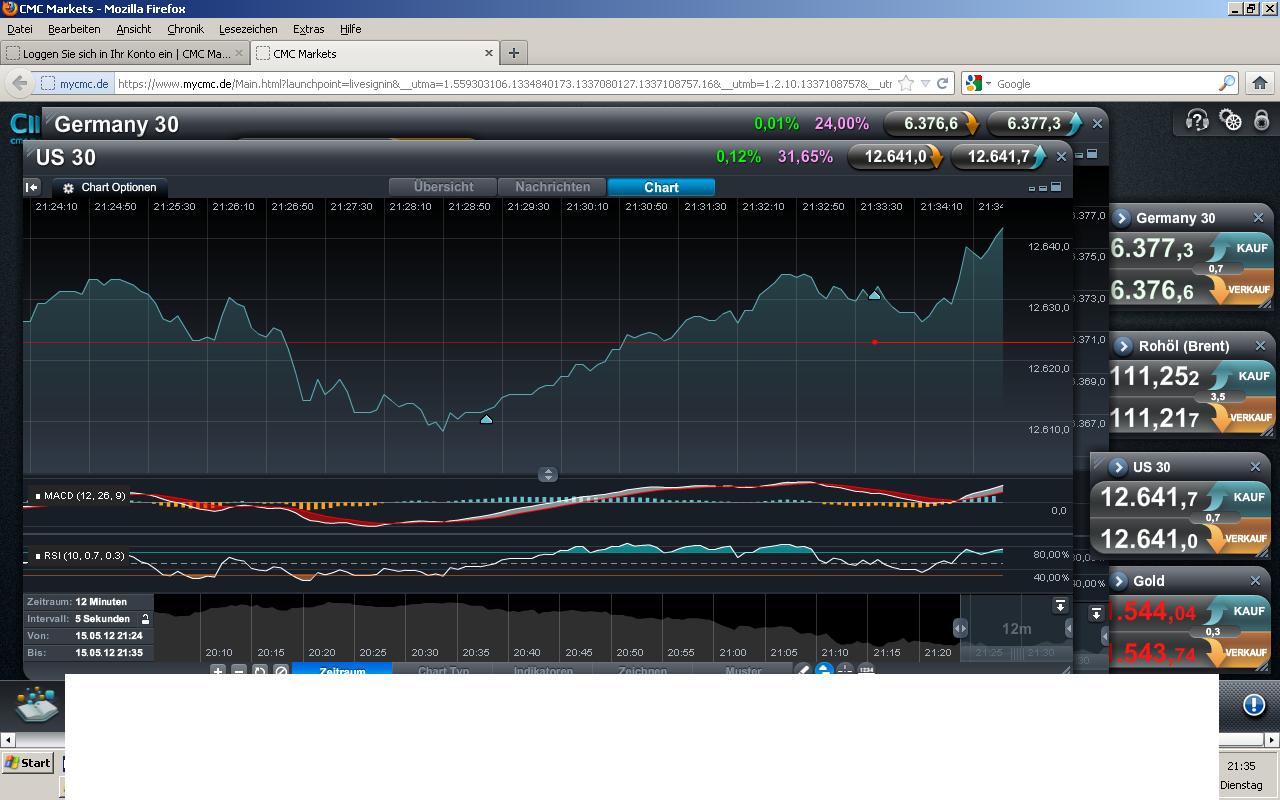Bookmark this page with star icon

point(906,83)
